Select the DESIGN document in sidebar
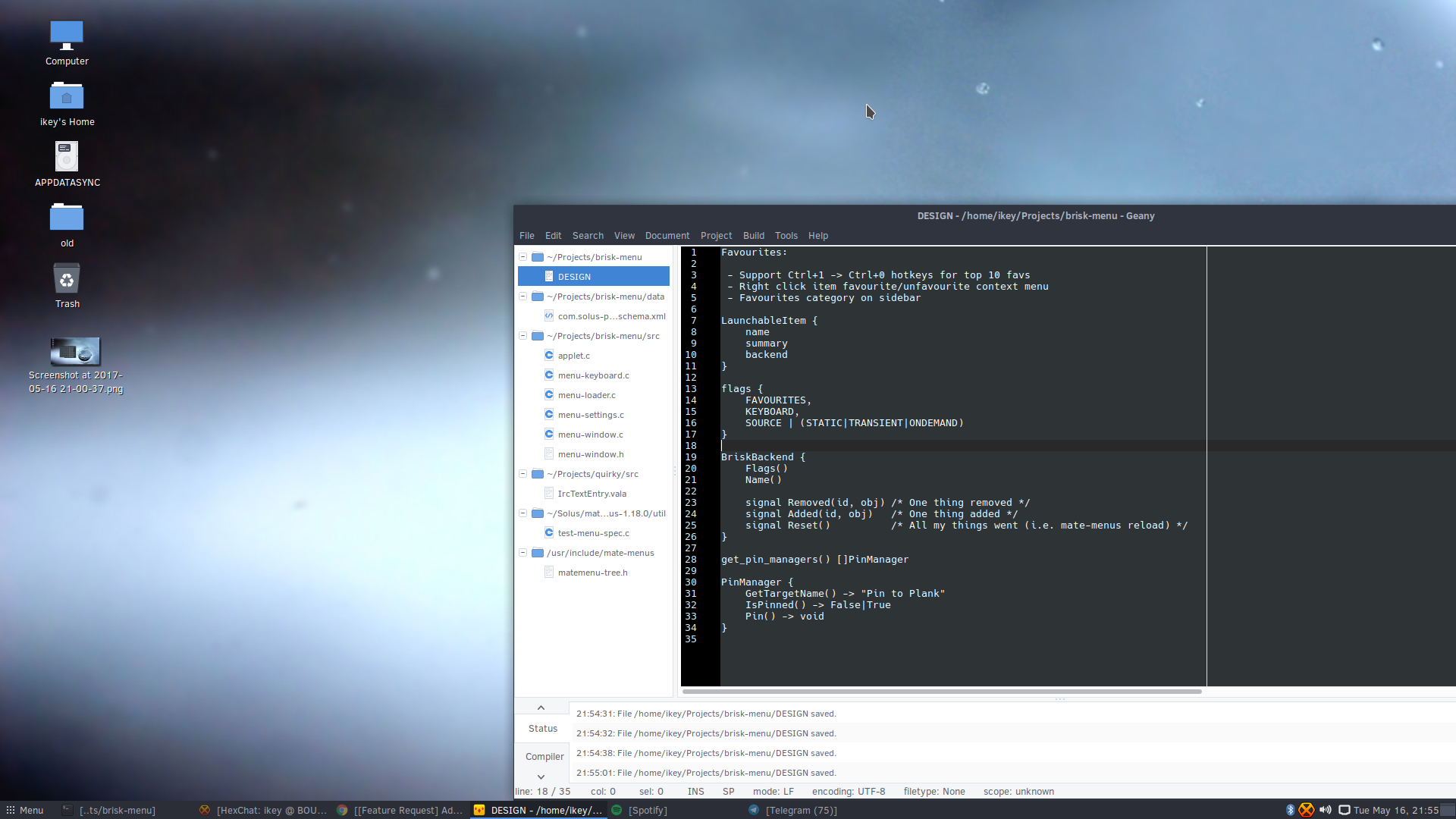 pos(593,277)
